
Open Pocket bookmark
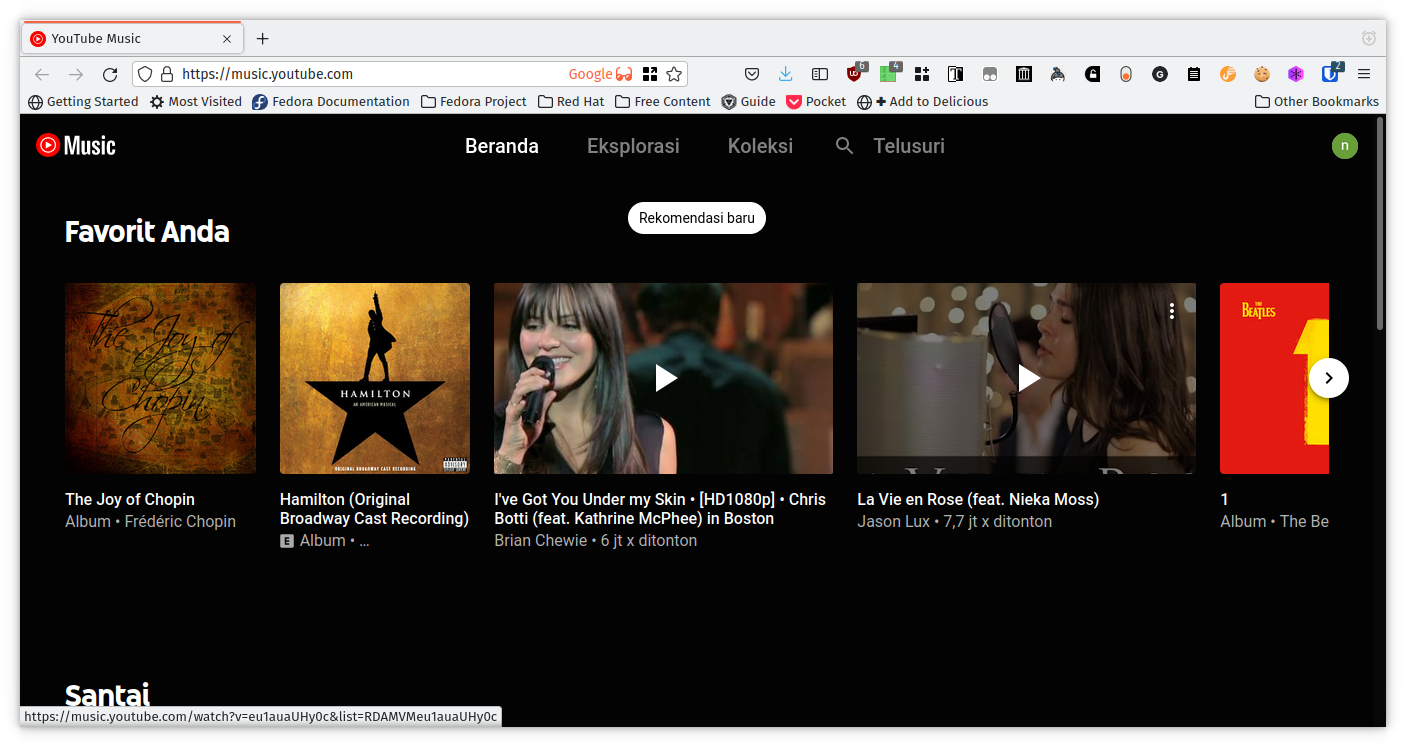point(816,101)
